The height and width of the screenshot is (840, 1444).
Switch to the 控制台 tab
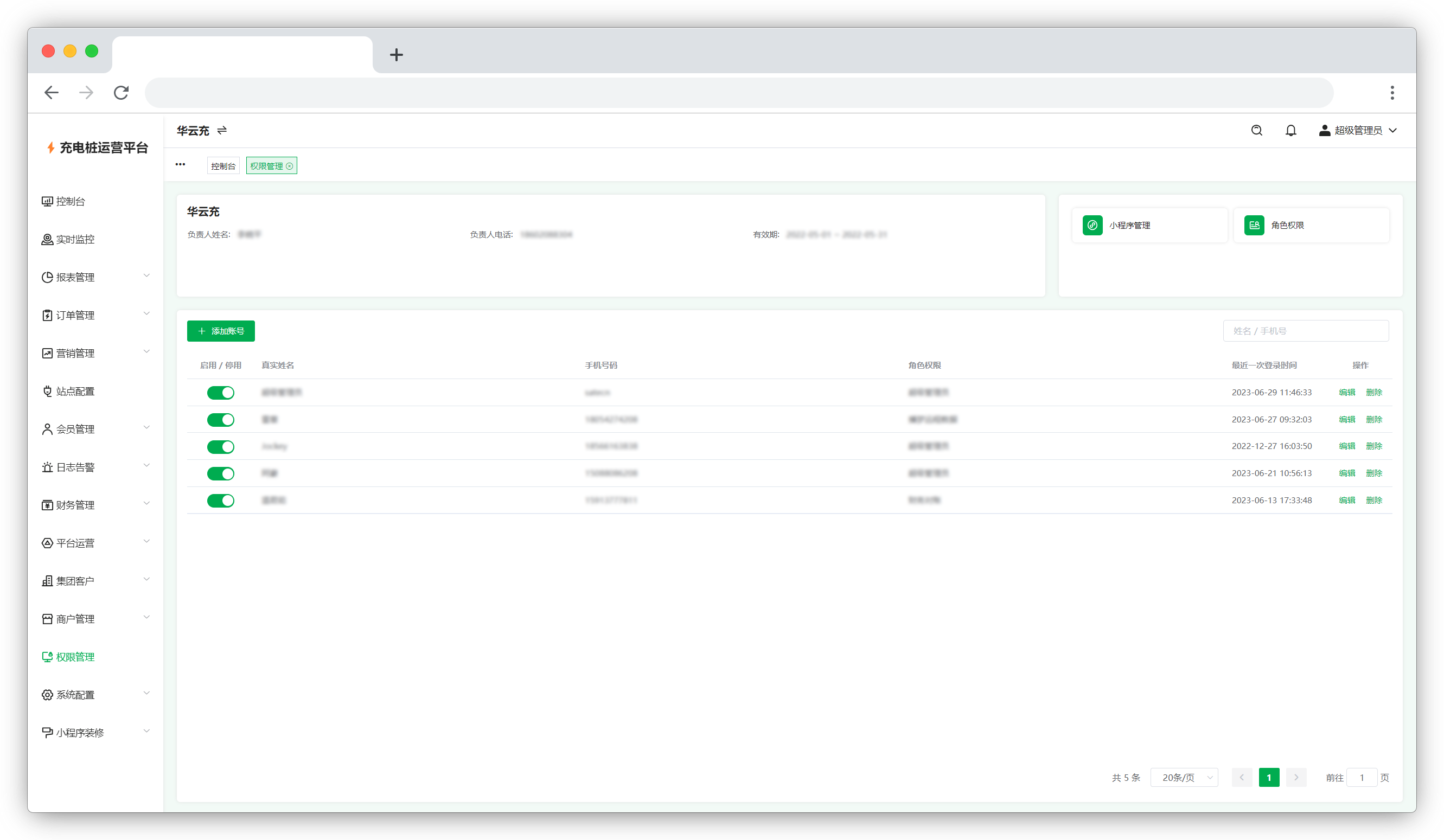(223, 166)
